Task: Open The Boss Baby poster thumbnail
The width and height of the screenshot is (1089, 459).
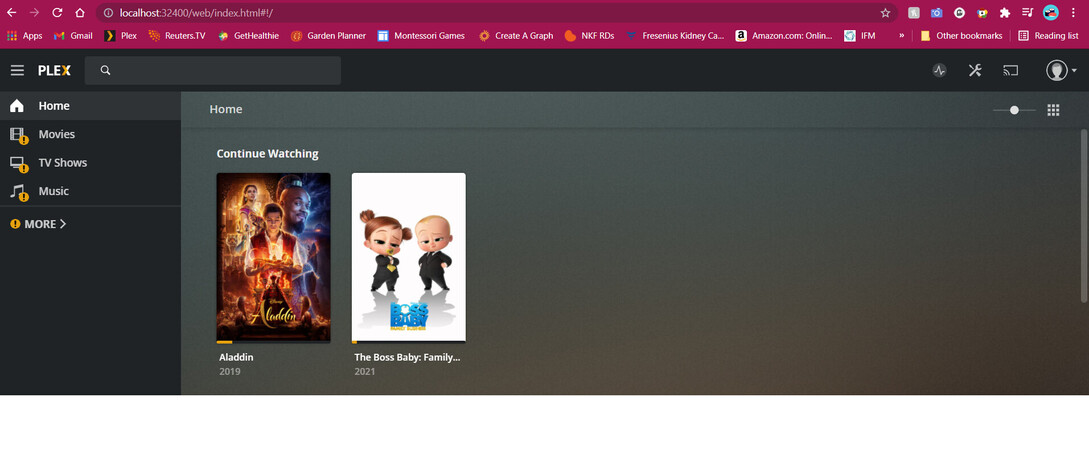Action: tap(408, 258)
